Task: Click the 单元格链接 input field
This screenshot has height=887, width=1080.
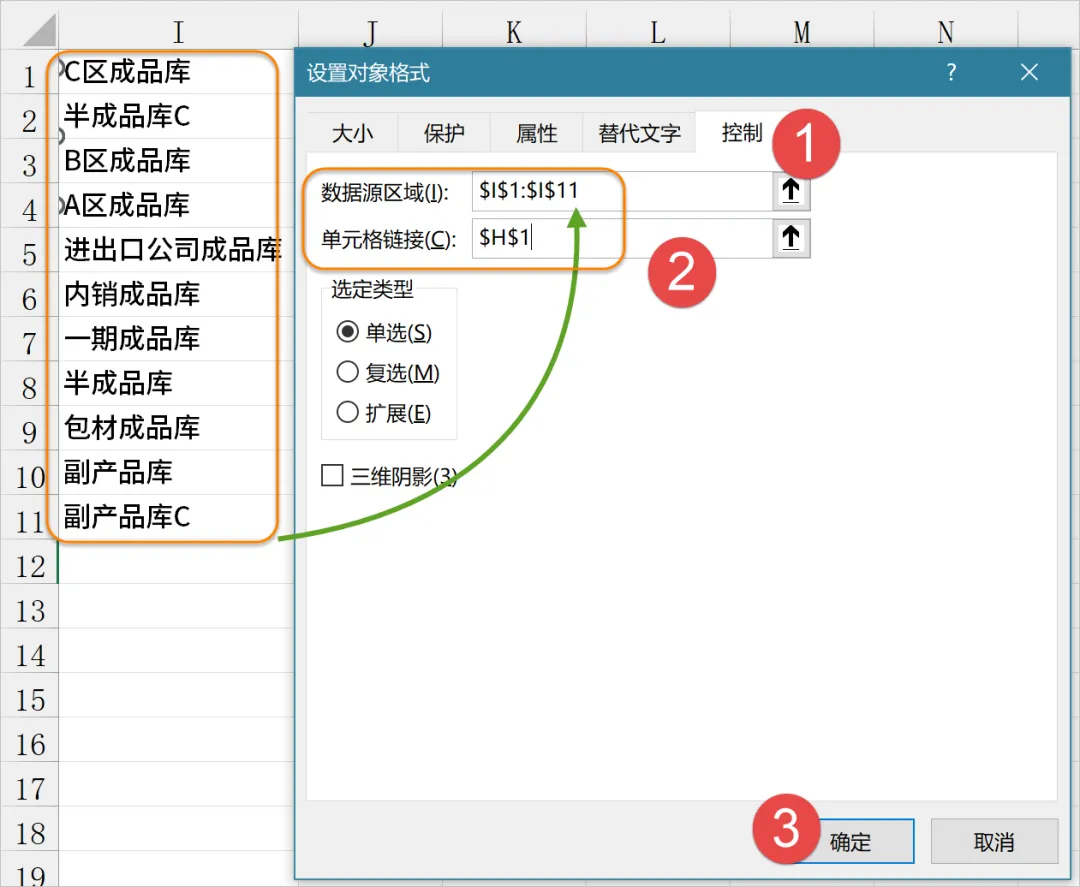Action: tap(622, 238)
